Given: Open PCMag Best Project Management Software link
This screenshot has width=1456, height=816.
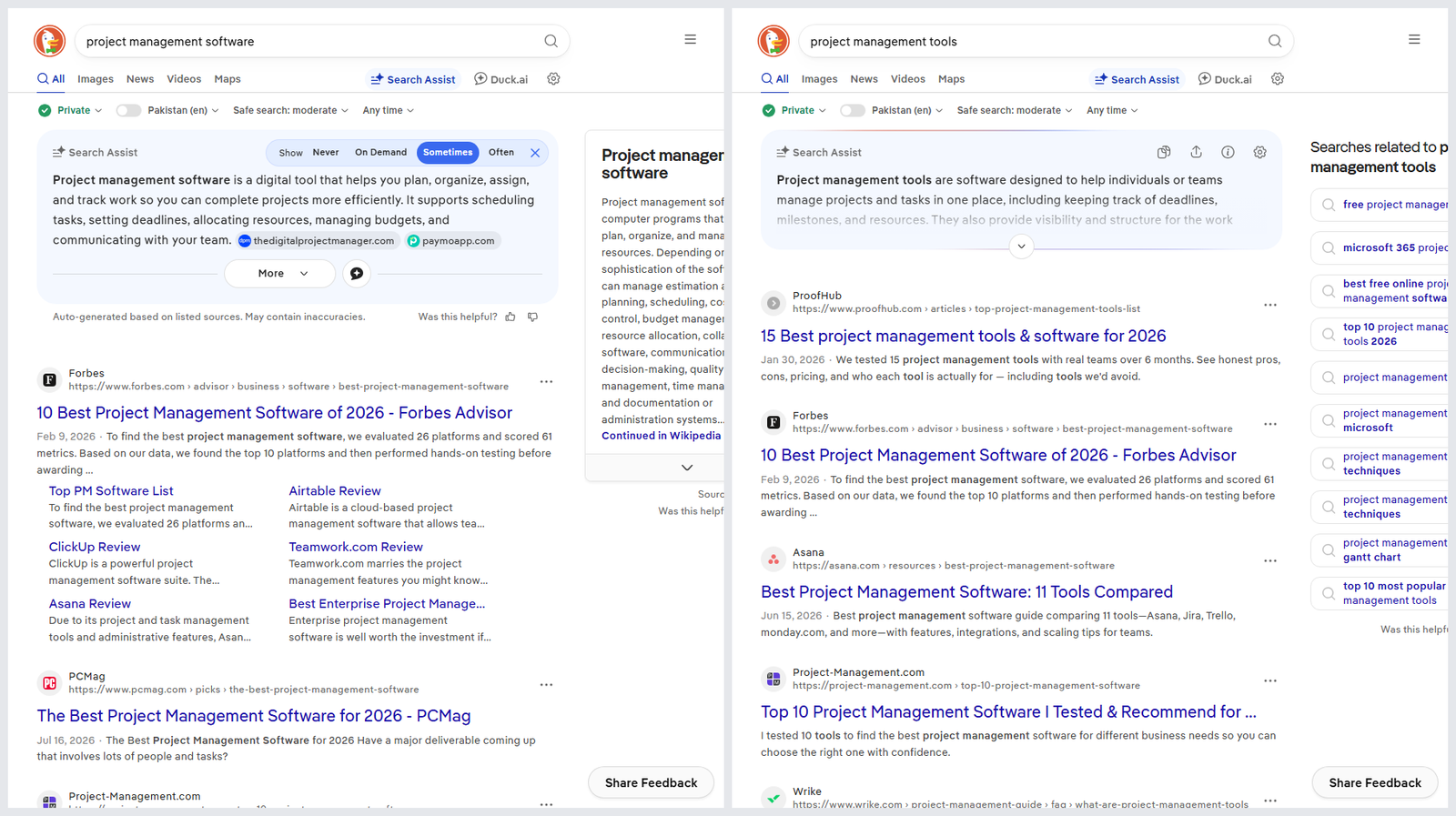Looking at the screenshot, I should point(254,716).
